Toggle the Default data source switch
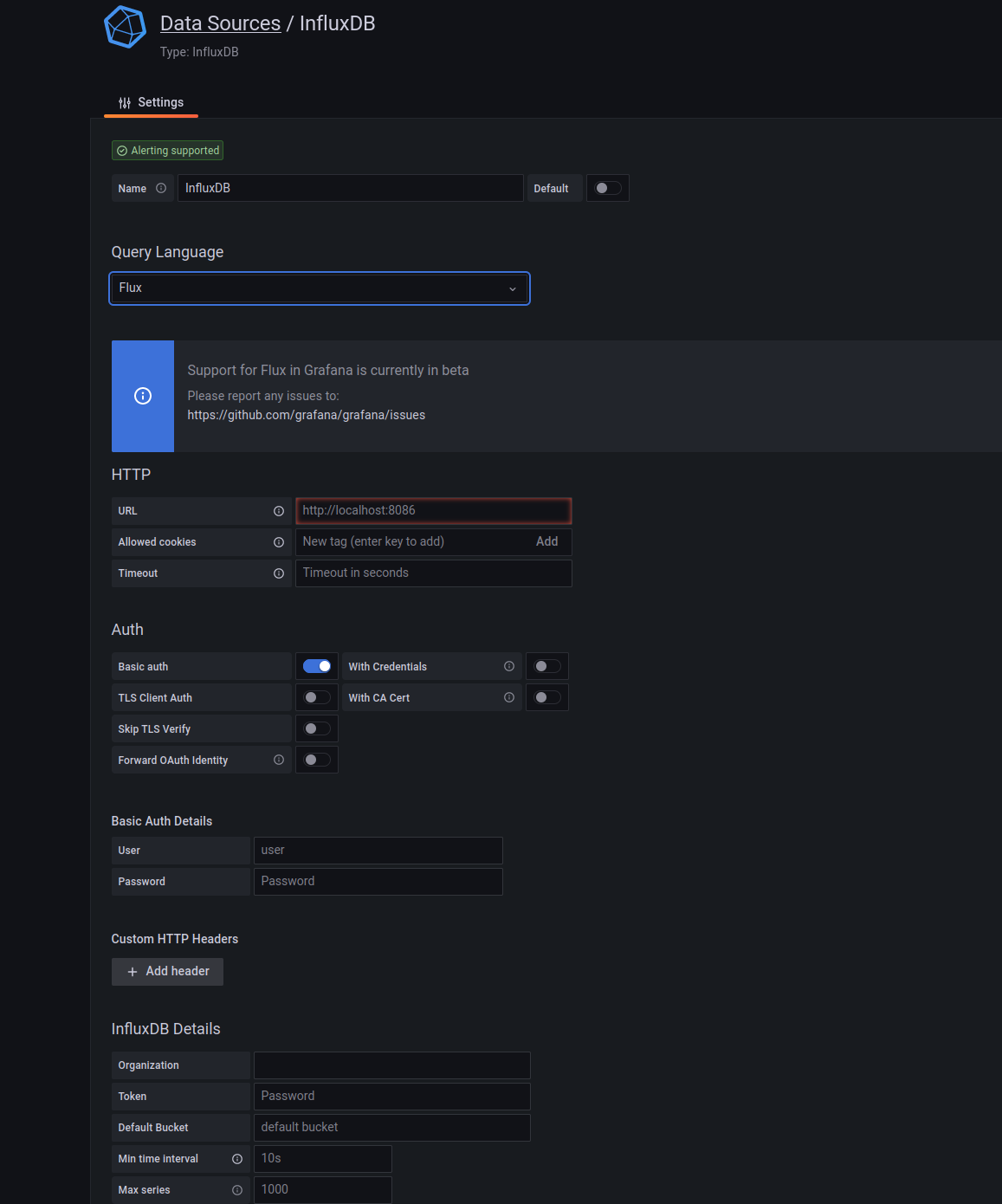 [608, 188]
